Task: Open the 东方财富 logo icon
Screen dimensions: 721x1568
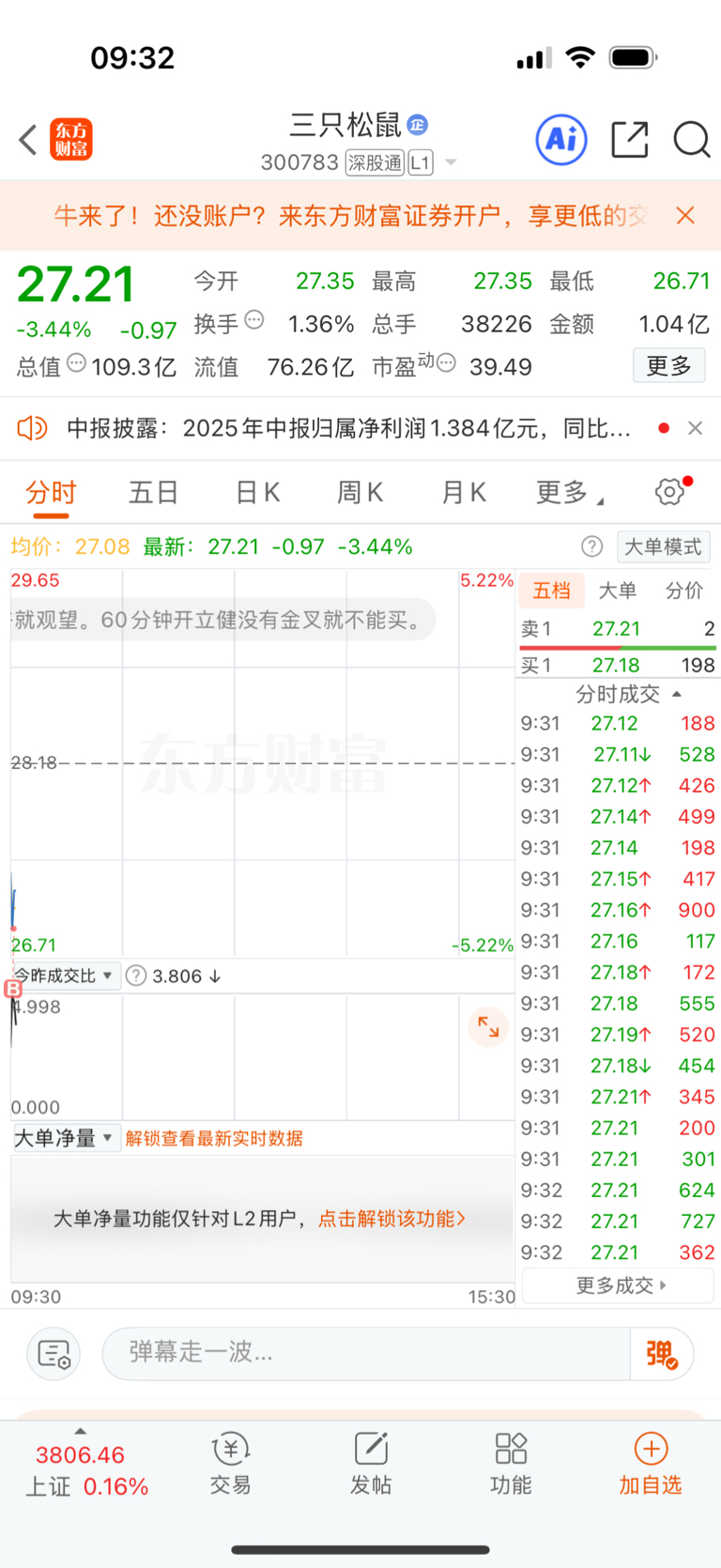Action: [x=71, y=140]
